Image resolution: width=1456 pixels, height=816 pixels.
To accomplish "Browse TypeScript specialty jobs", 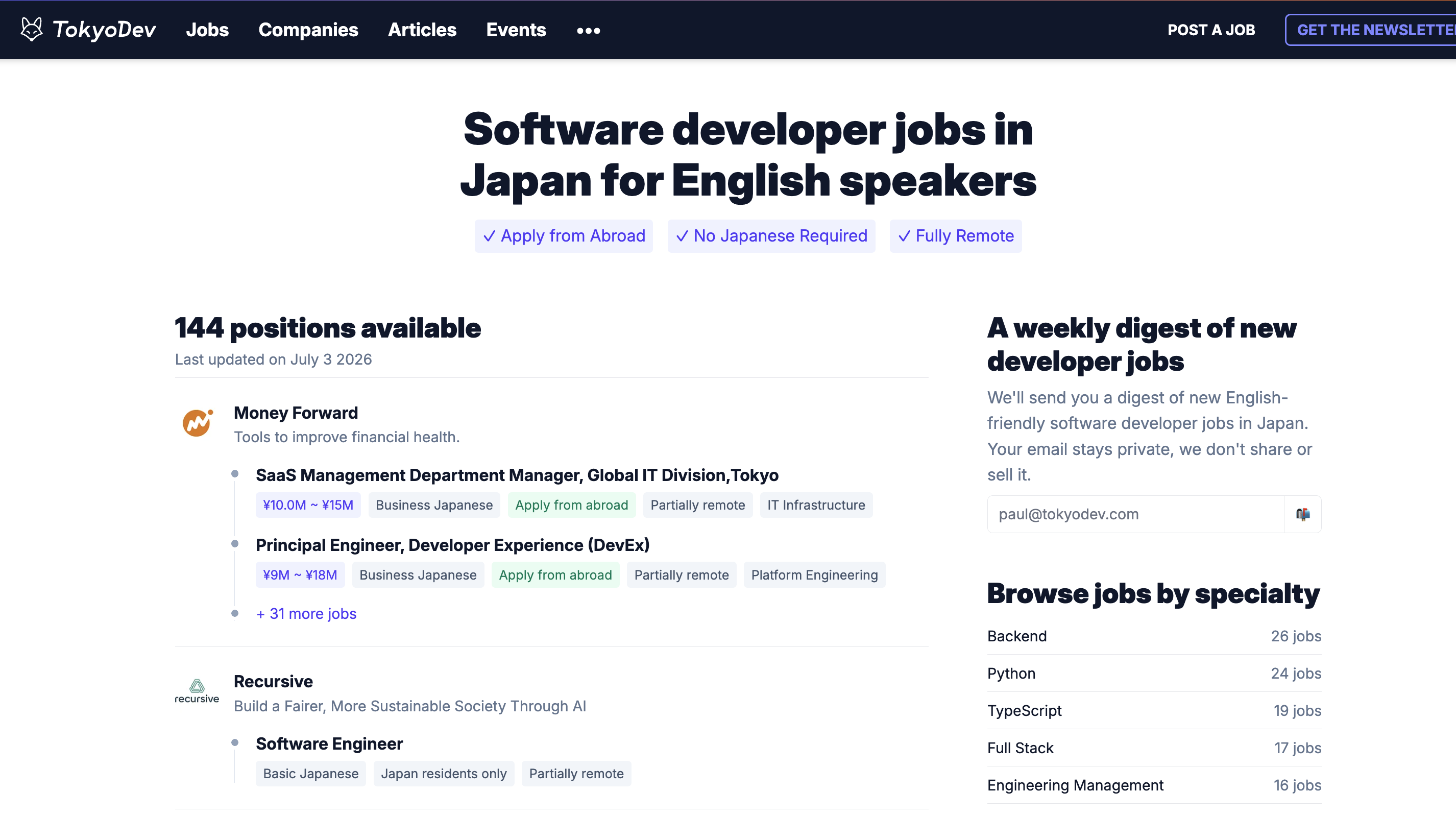I will coord(1154,711).
